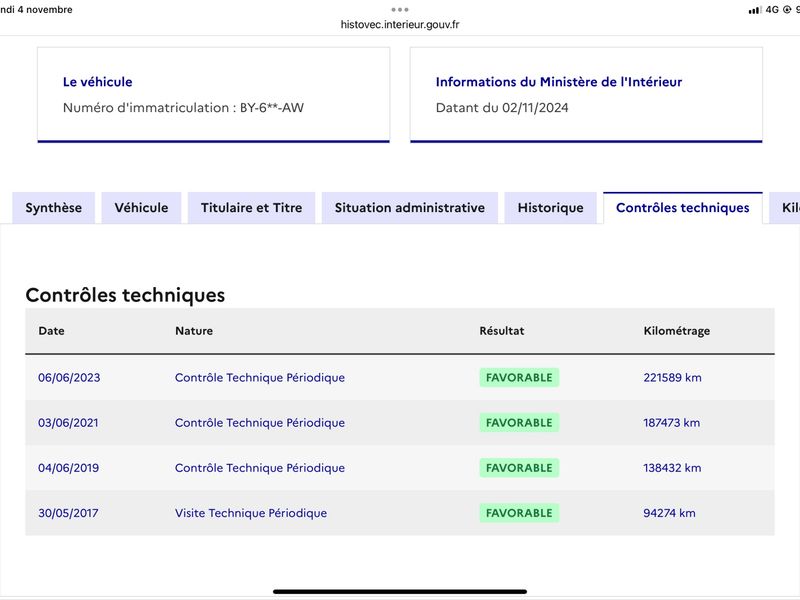Viewport: 800px width, 600px height.
Task: Click the FAVORABLE badge for 04/06/2019
Action: (519, 468)
